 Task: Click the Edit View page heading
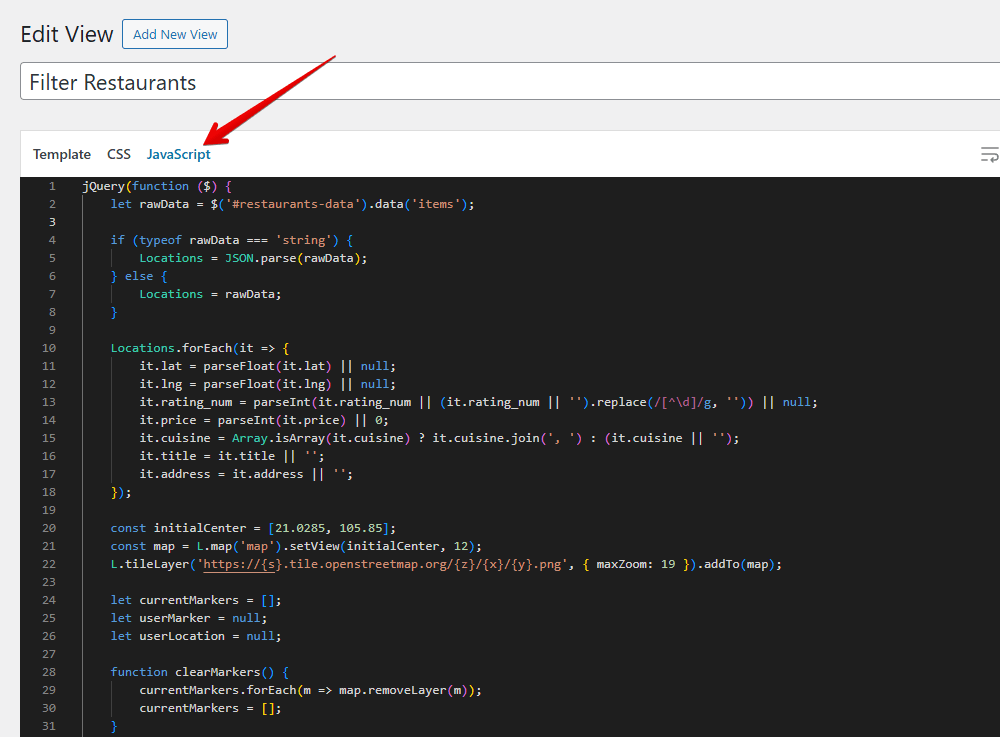[66, 33]
